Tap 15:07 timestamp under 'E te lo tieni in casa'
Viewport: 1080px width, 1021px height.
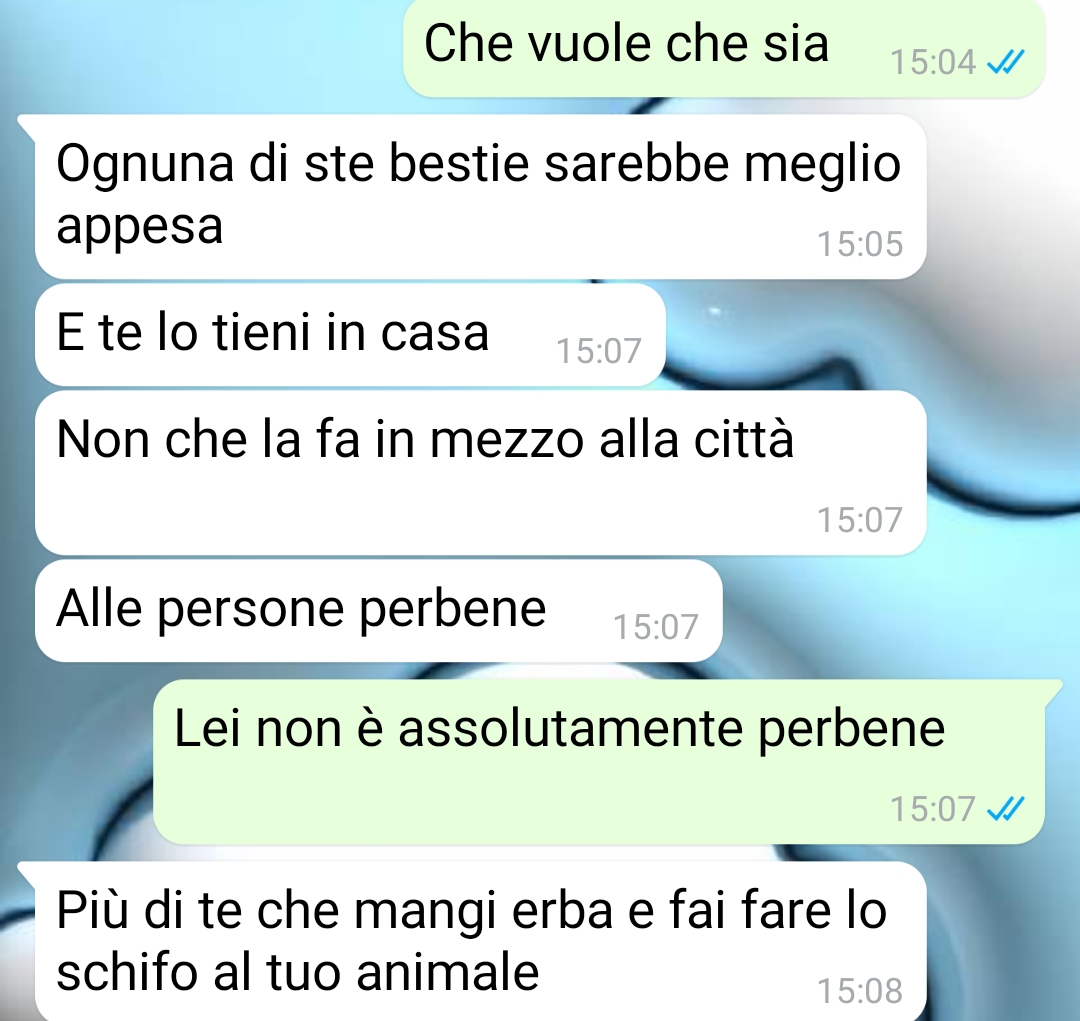(x=599, y=351)
